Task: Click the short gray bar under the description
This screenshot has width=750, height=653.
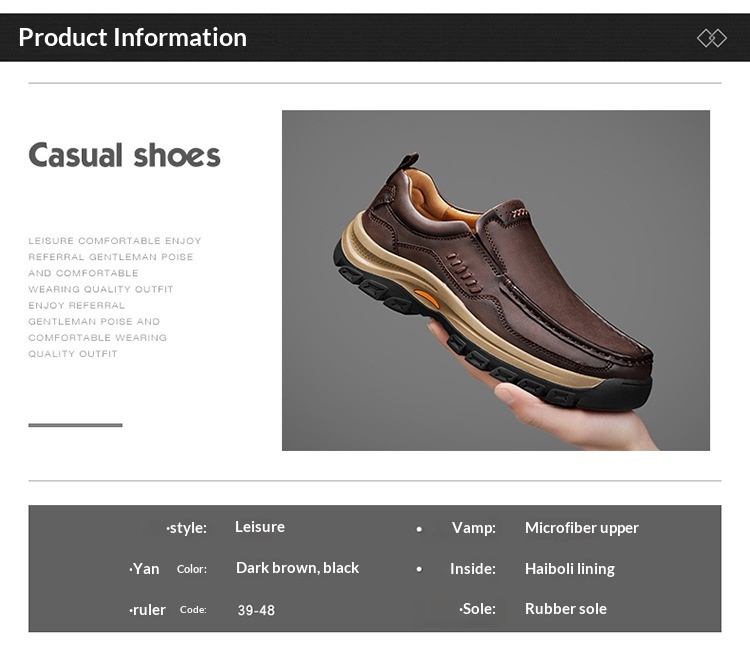Action: tap(75, 425)
